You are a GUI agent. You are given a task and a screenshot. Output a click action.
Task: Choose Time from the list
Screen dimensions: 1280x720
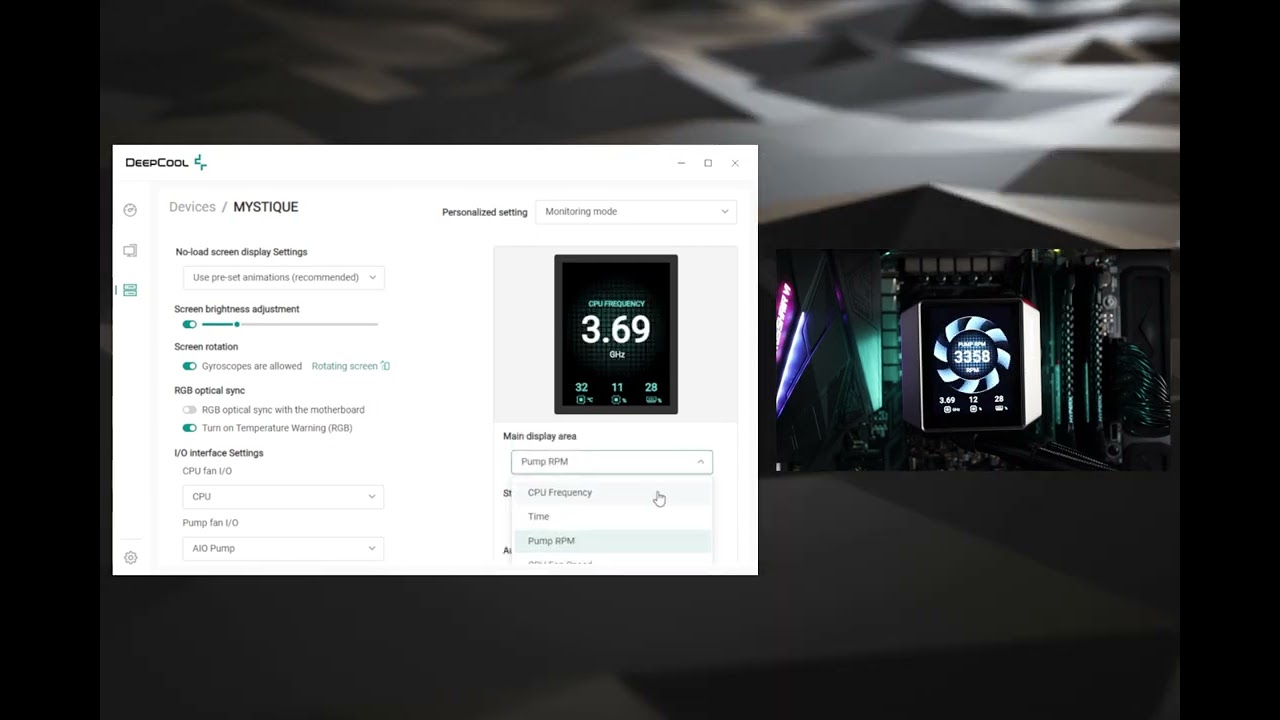[612, 517]
